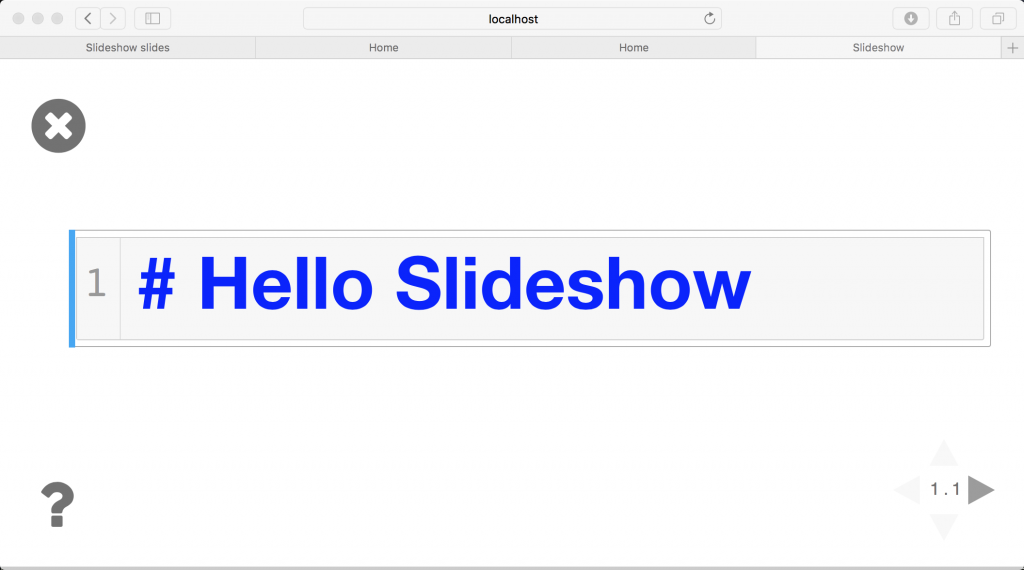
Task: Switch to 'Slideshow slides' tab
Action: [127, 48]
